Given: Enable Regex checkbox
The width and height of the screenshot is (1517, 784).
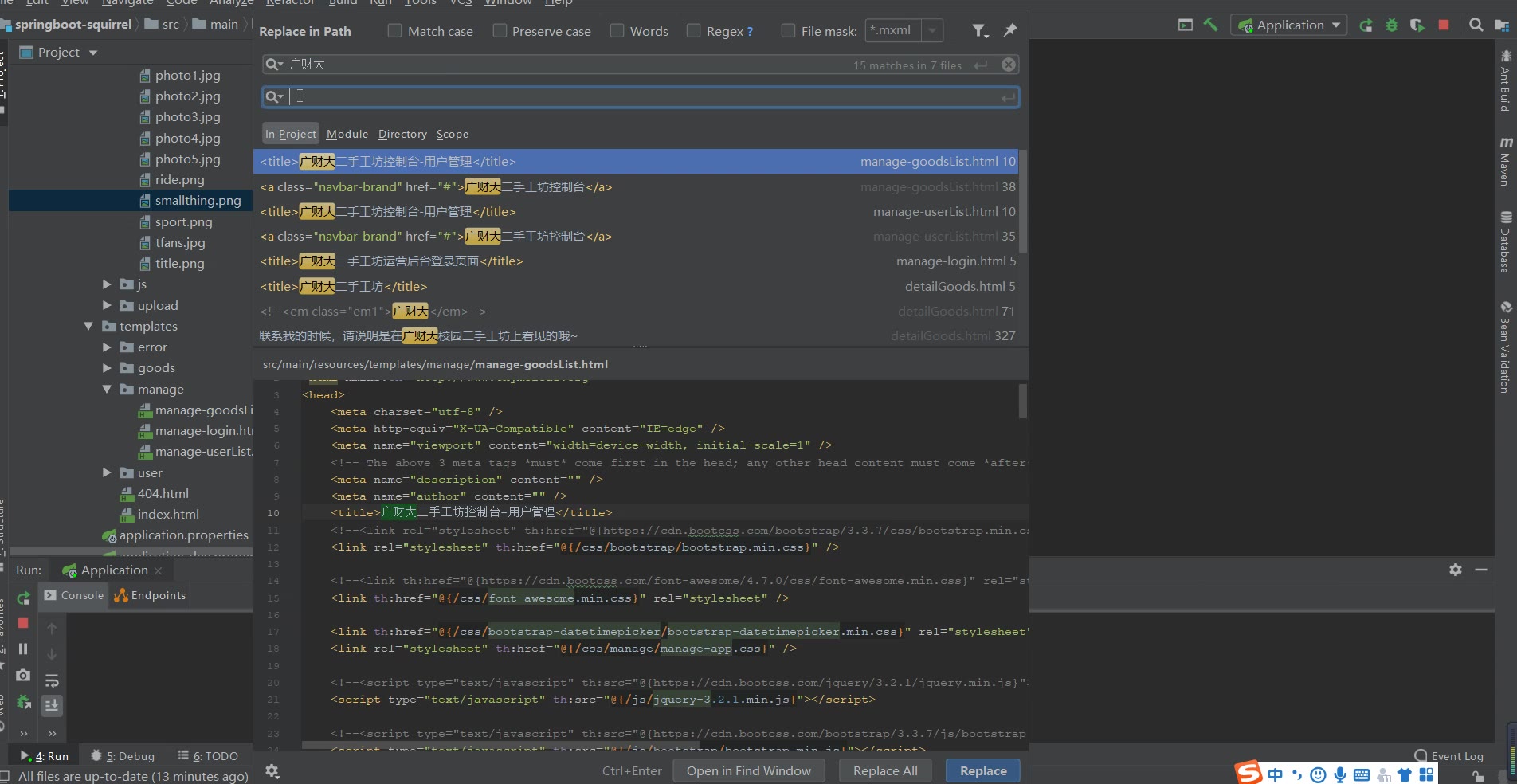Looking at the screenshot, I should [693, 31].
